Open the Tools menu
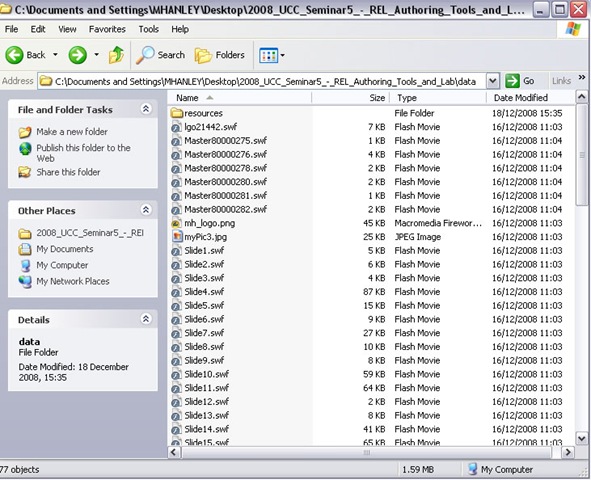The height and width of the screenshot is (480, 591). click(x=149, y=29)
